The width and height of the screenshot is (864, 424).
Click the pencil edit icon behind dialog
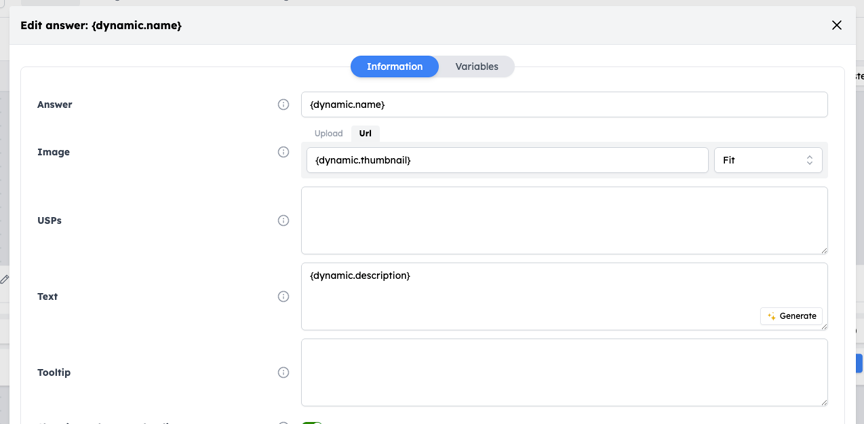pos(4,280)
